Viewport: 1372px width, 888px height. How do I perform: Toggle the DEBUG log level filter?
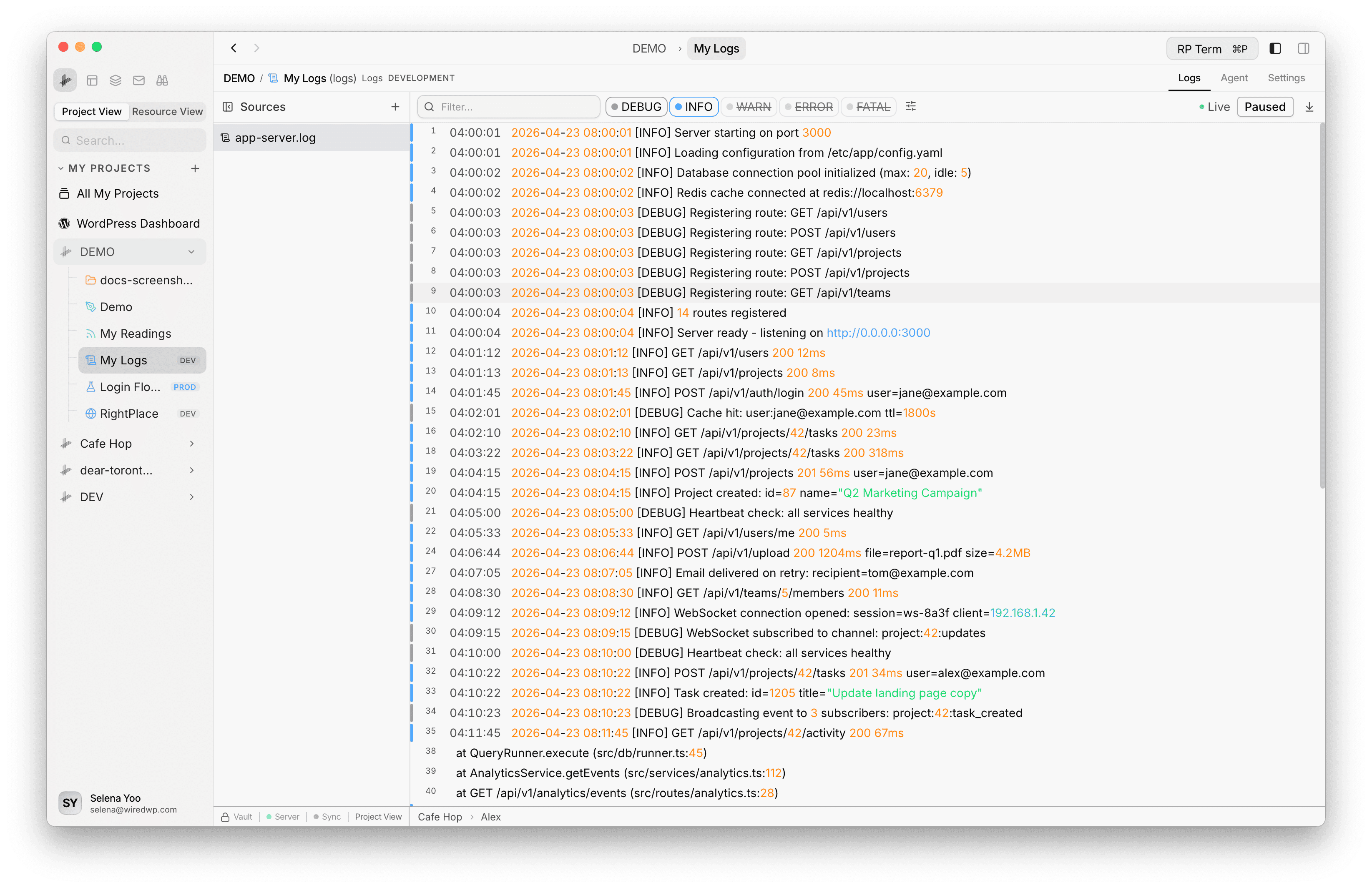tap(636, 107)
